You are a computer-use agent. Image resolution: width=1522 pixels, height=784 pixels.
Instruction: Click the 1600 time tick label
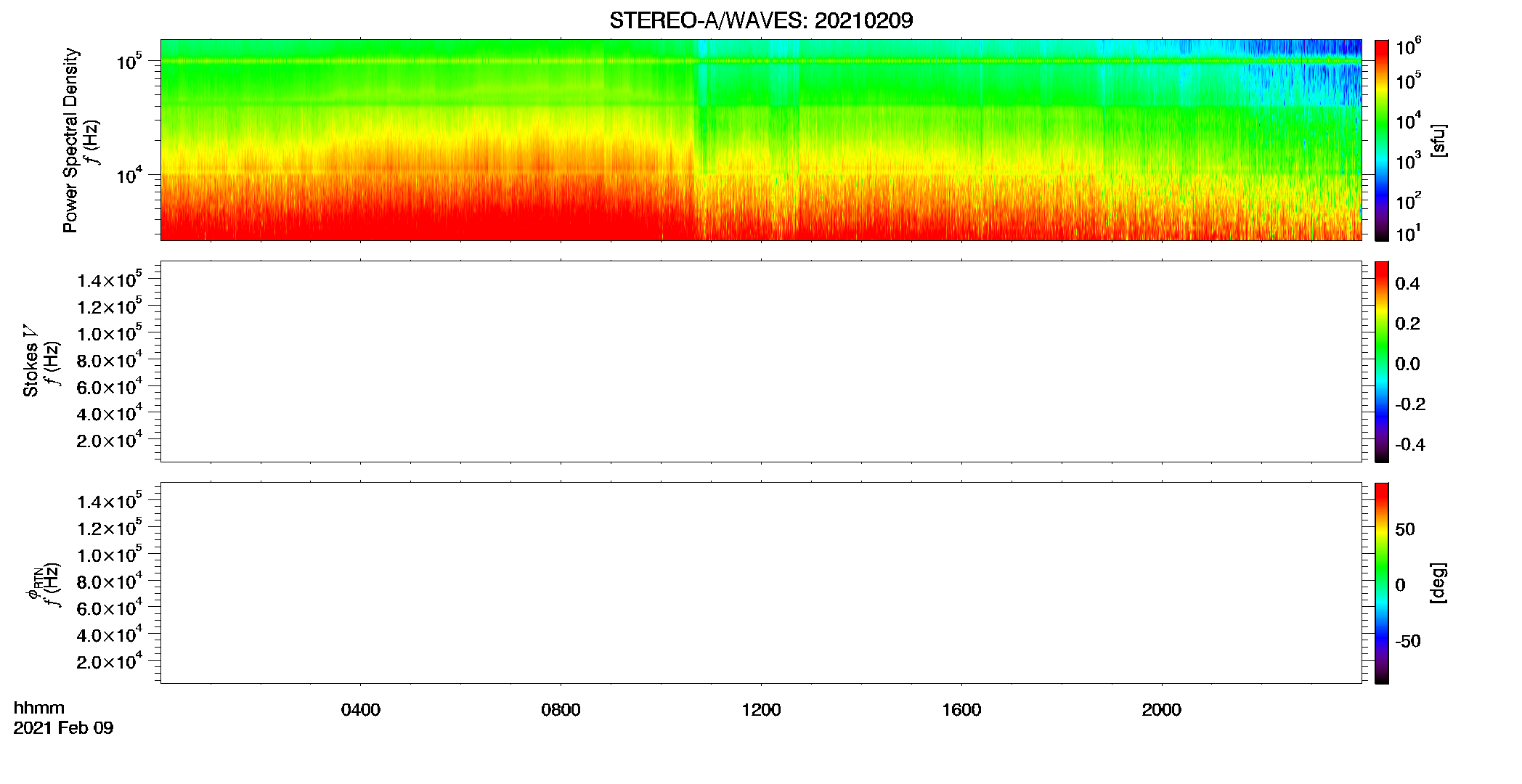[961, 710]
